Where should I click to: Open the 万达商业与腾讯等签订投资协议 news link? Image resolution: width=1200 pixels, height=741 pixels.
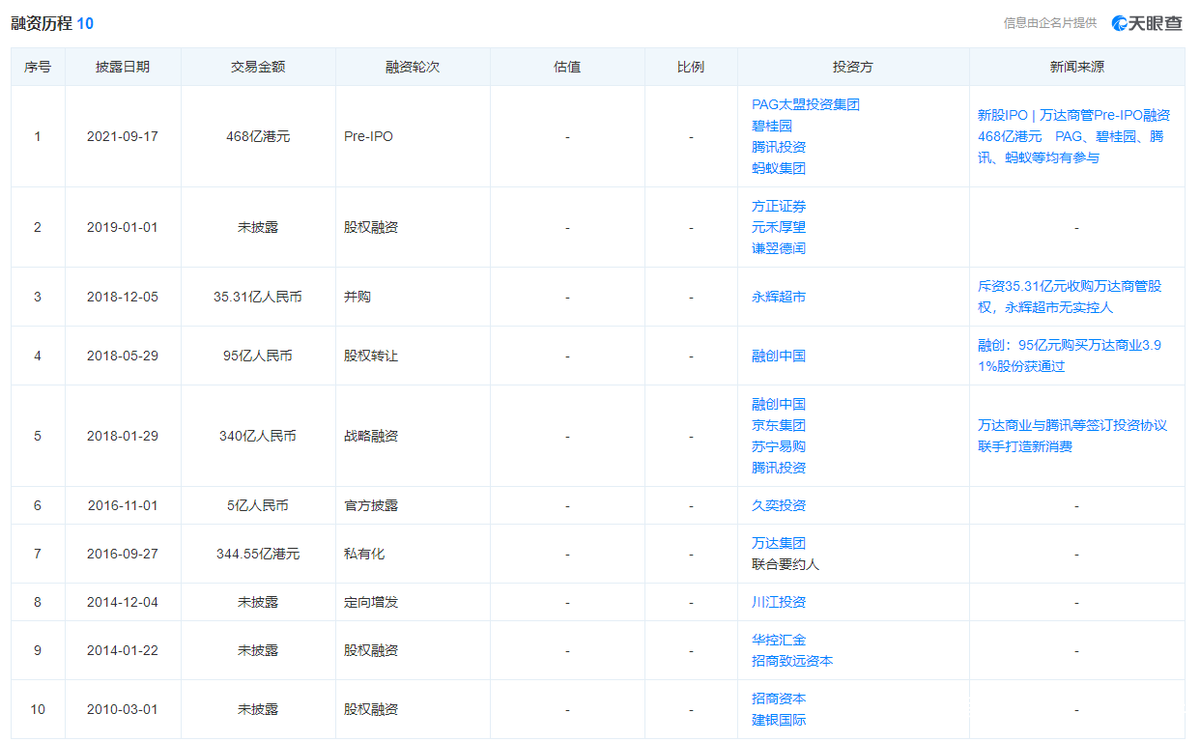click(x=1072, y=436)
